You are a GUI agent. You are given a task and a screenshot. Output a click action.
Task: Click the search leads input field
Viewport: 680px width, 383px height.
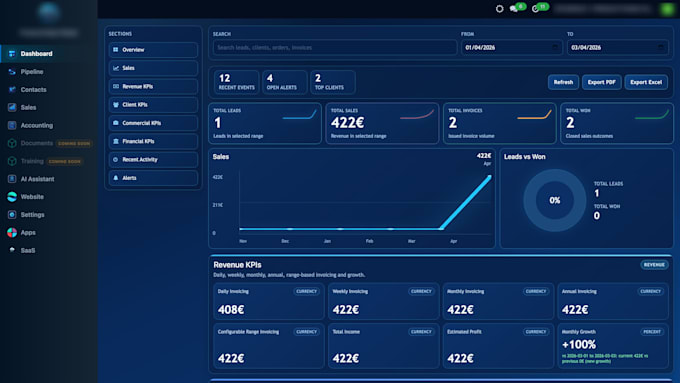tap(334, 47)
